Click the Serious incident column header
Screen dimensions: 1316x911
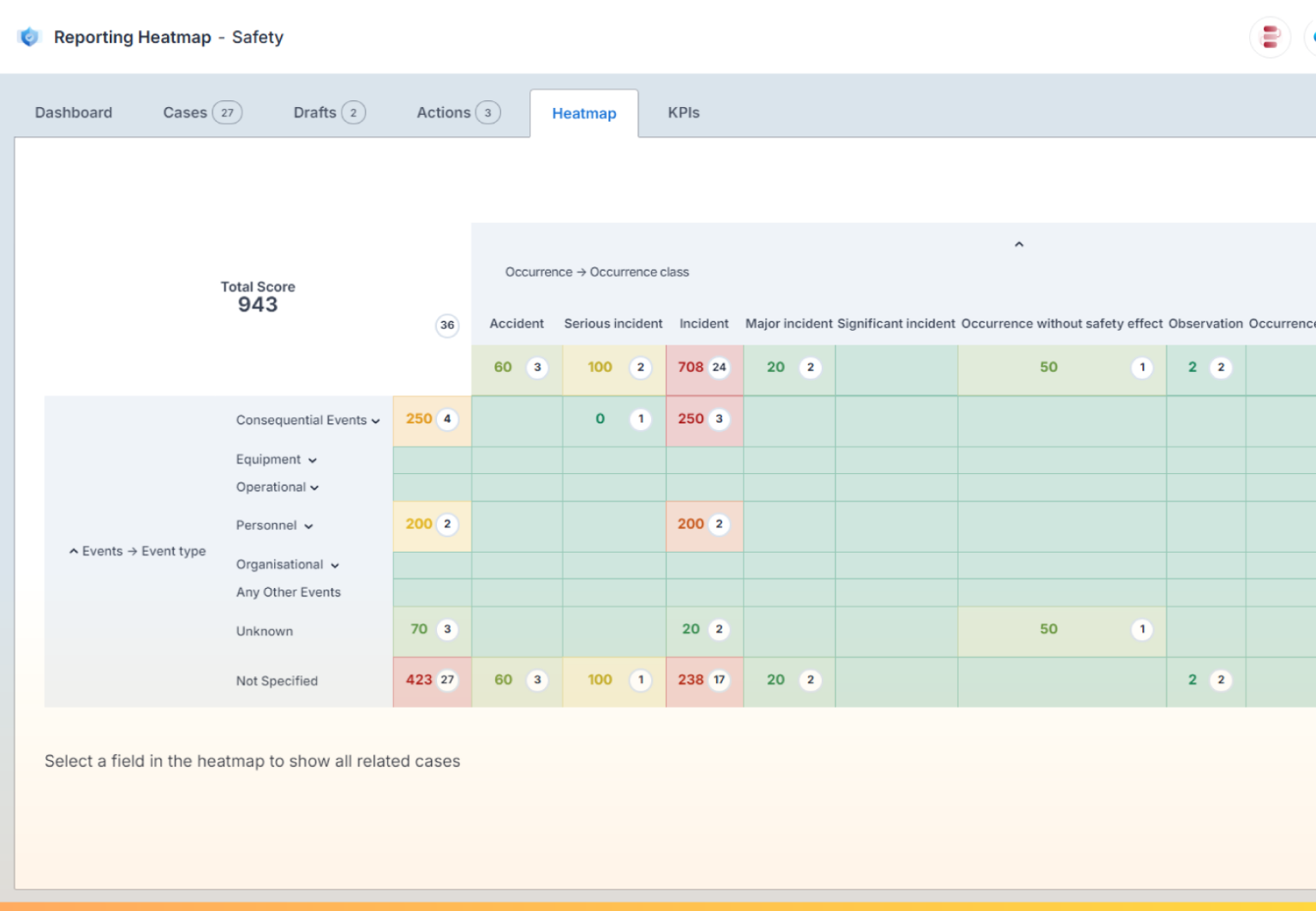pos(613,323)
